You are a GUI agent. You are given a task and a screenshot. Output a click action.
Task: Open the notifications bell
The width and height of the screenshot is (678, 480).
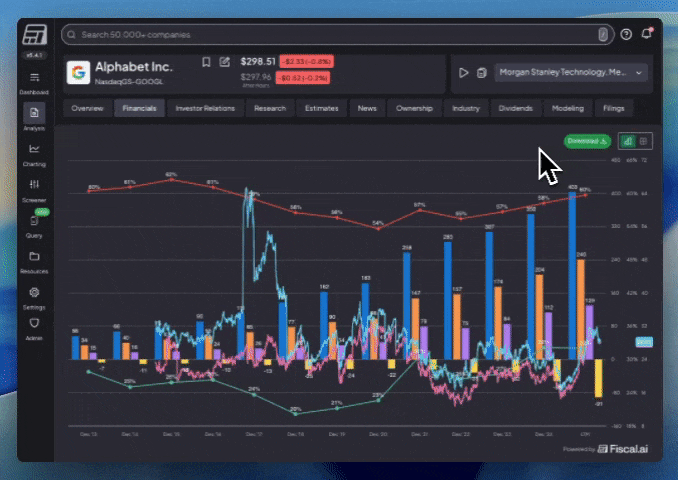point(646,34)
